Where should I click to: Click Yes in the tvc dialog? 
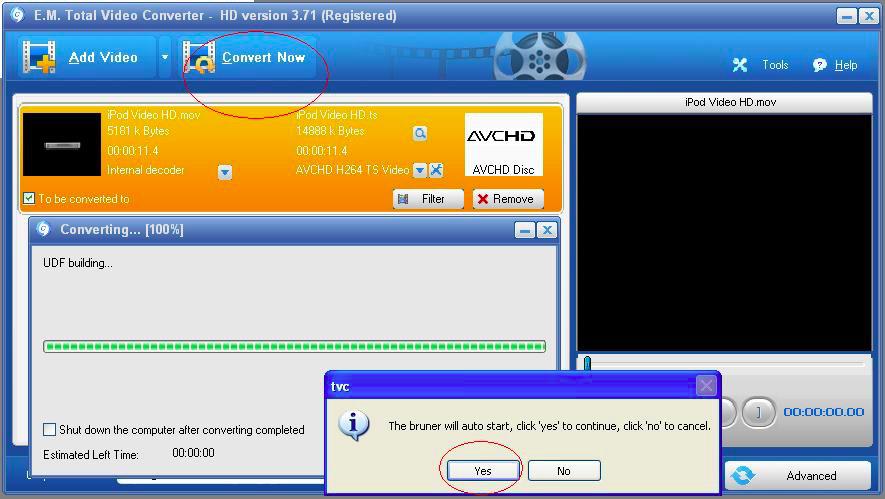(x=483, y=470)
